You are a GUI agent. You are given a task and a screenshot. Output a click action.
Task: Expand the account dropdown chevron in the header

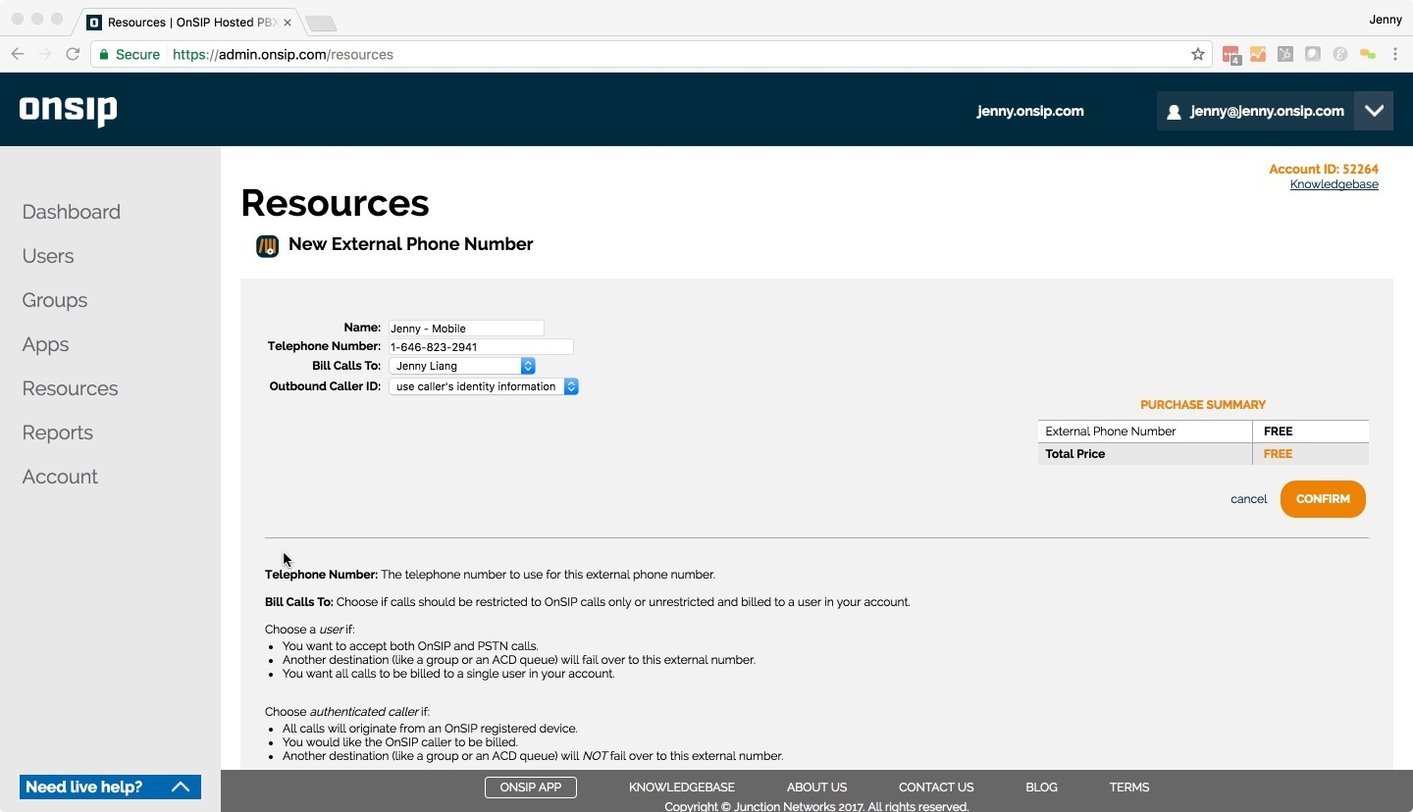click(x=1374, y=110)
